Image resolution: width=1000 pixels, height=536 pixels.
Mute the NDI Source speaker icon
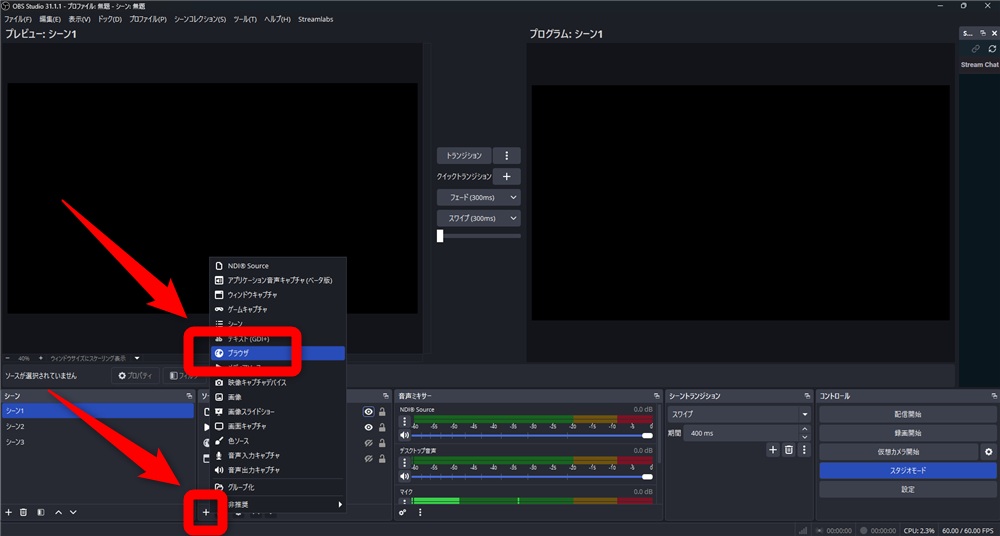404,435
